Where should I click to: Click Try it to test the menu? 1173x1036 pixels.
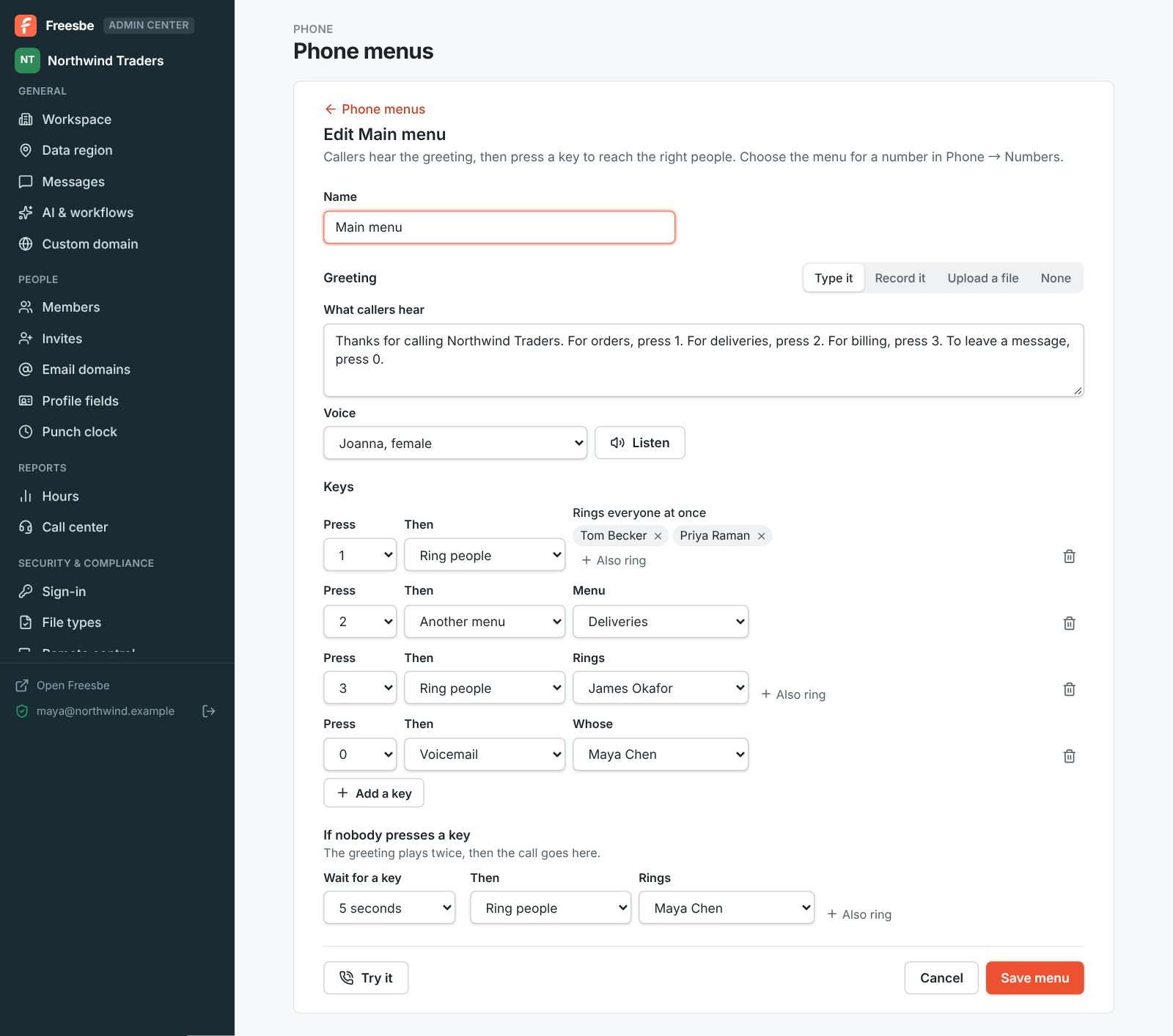click(366, 978)
